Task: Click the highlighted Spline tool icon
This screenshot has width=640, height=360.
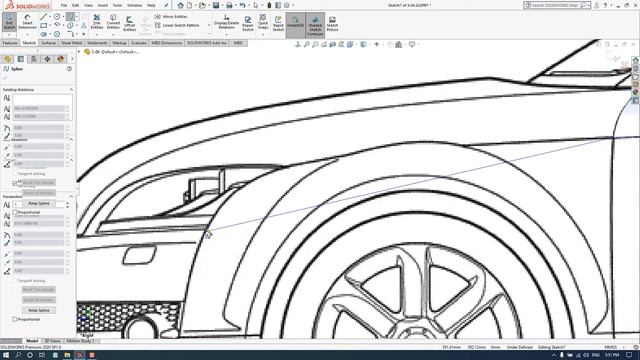Action: [71, 16]
